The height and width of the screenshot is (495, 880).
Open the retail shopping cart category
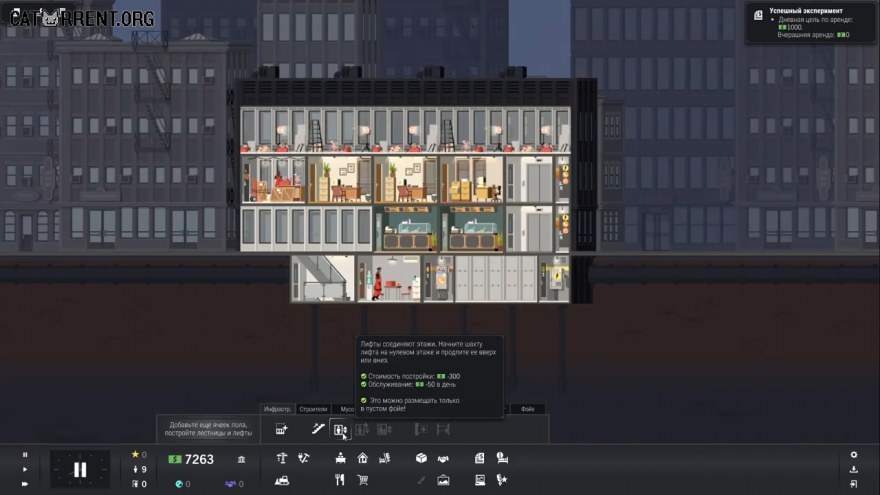(363, 480)
